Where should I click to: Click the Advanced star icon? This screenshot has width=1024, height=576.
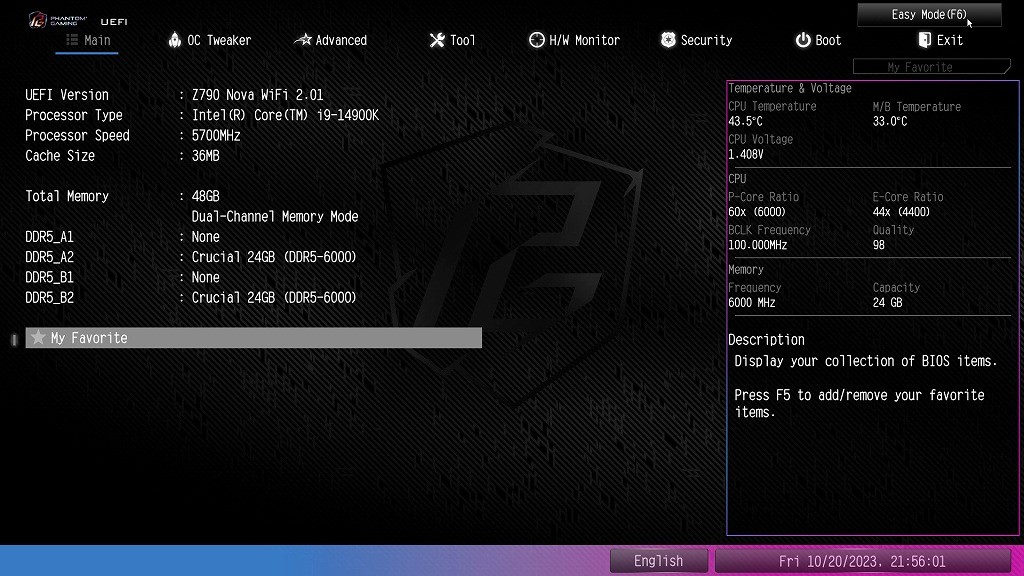click(x=302, y=40)
